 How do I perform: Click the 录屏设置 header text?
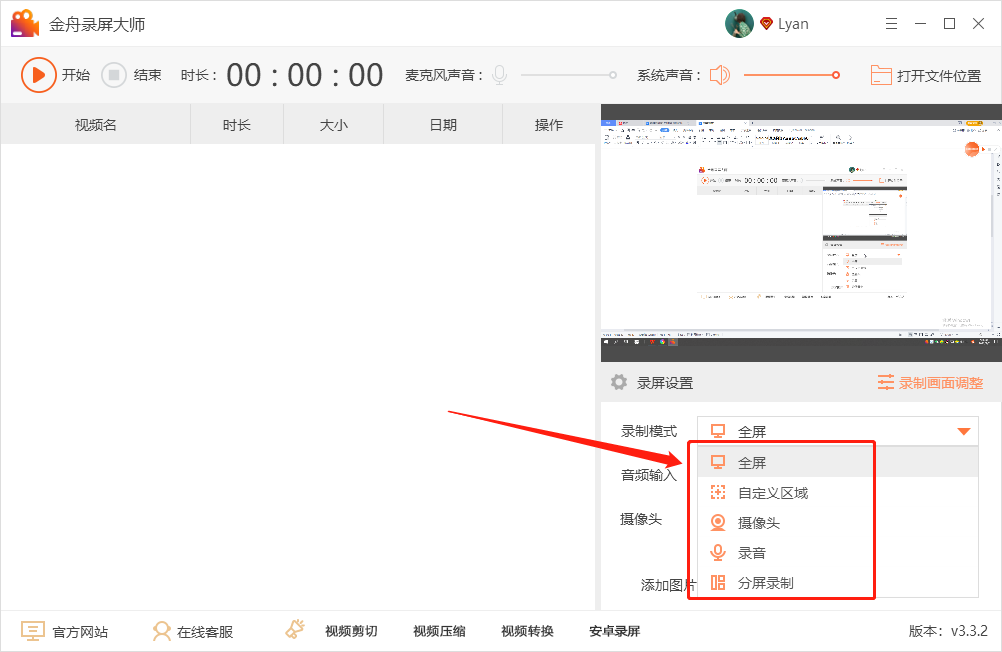665,383
